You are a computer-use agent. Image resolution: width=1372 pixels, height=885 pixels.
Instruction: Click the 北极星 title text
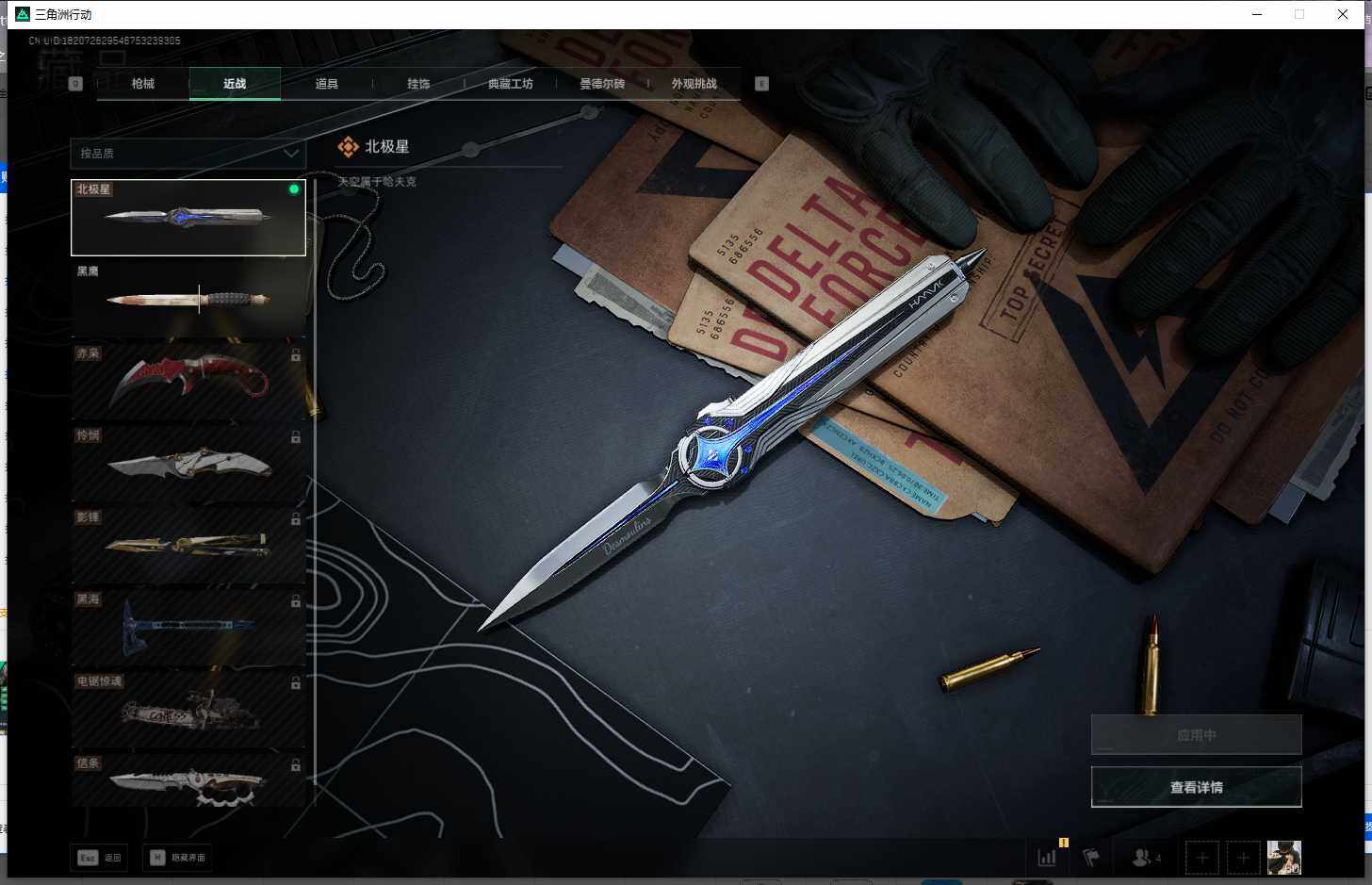(387, 147)
